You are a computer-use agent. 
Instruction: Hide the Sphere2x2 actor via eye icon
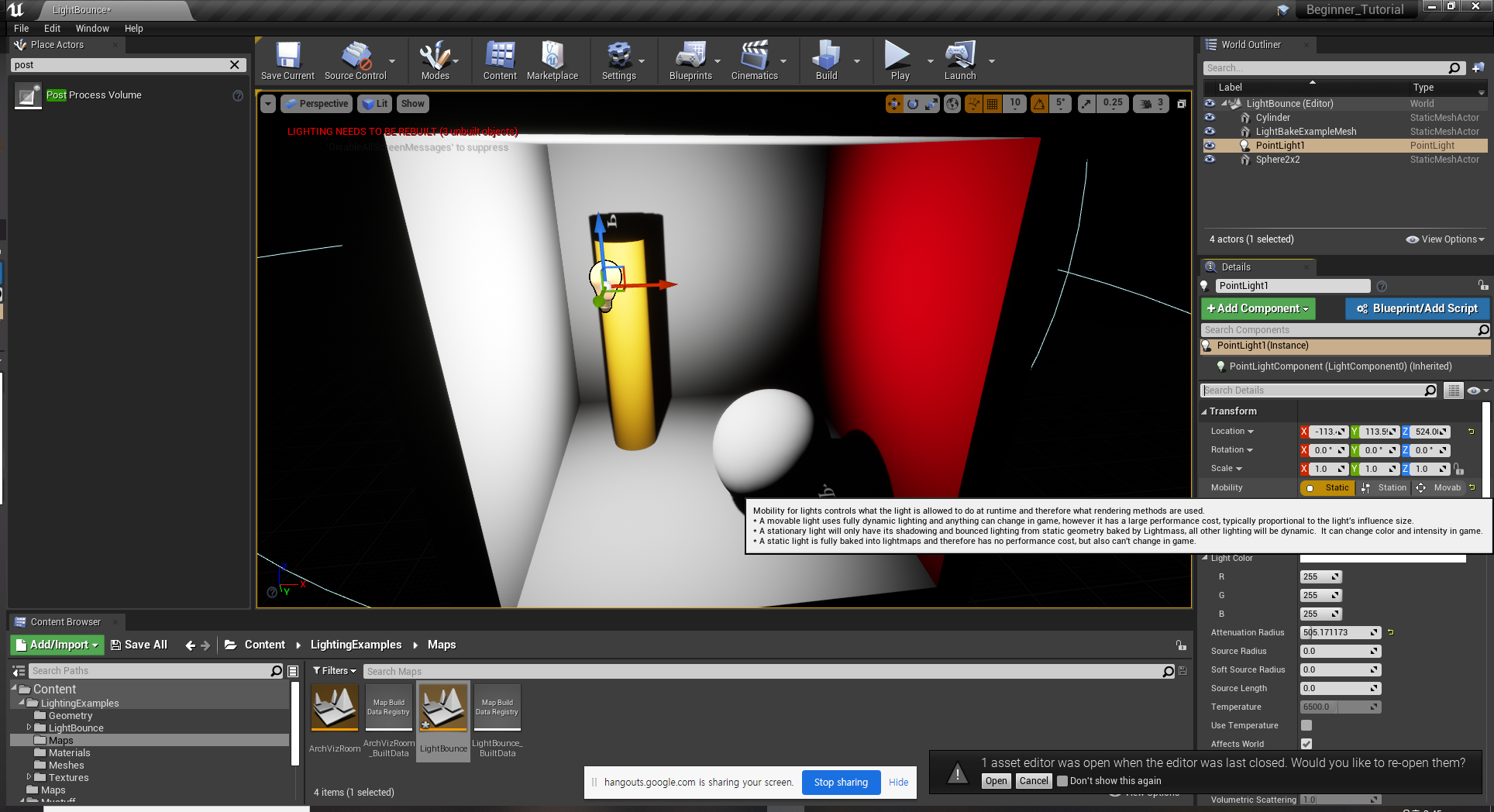click(1210, 160)
